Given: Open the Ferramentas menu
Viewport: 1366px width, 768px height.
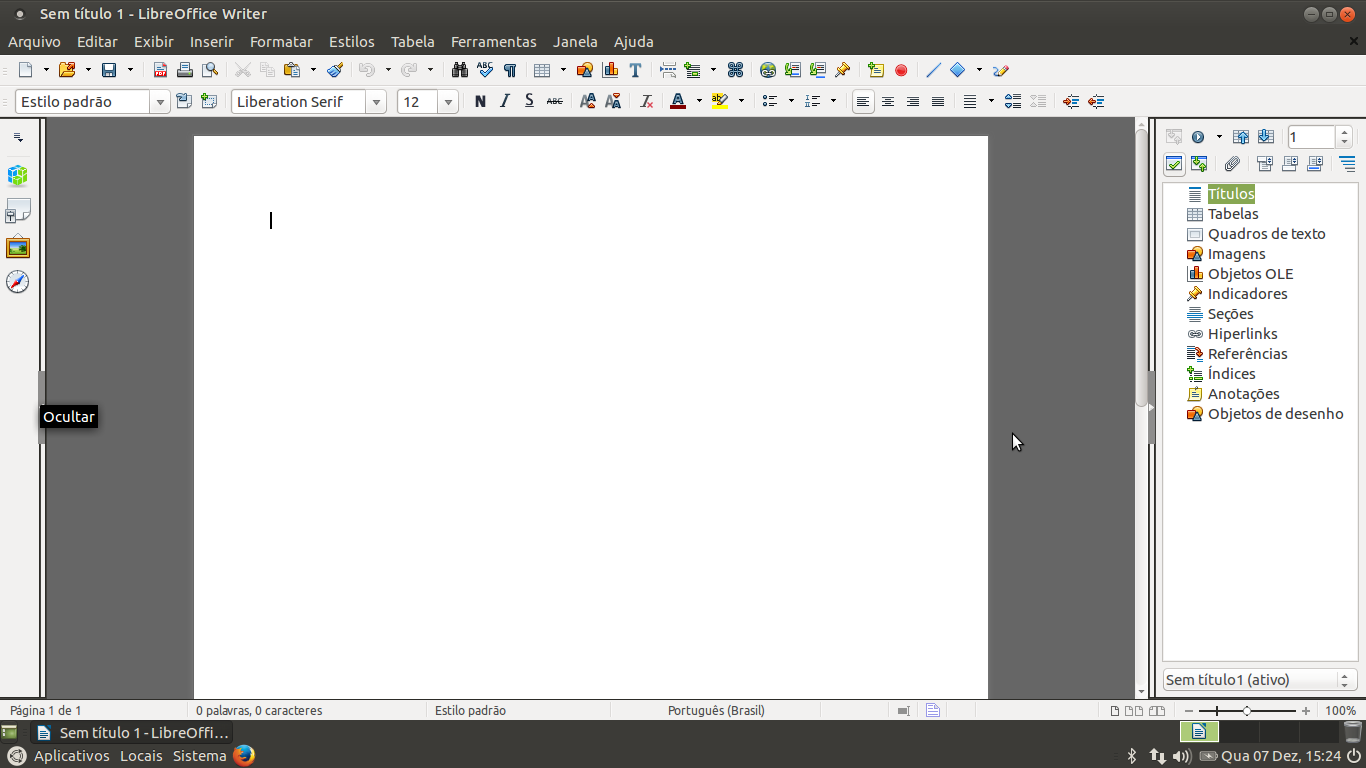Looking at the screenshot, I should [494, 42].
